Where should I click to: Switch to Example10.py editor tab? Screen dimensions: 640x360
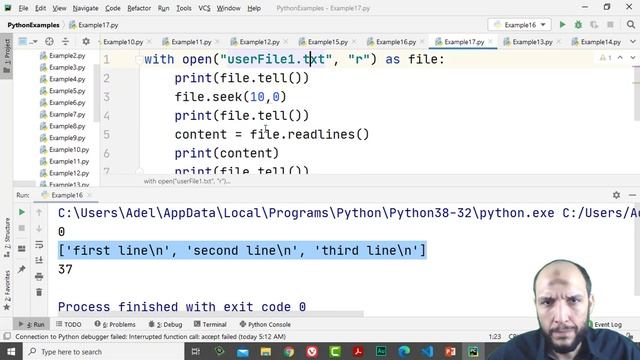point(122,42)
